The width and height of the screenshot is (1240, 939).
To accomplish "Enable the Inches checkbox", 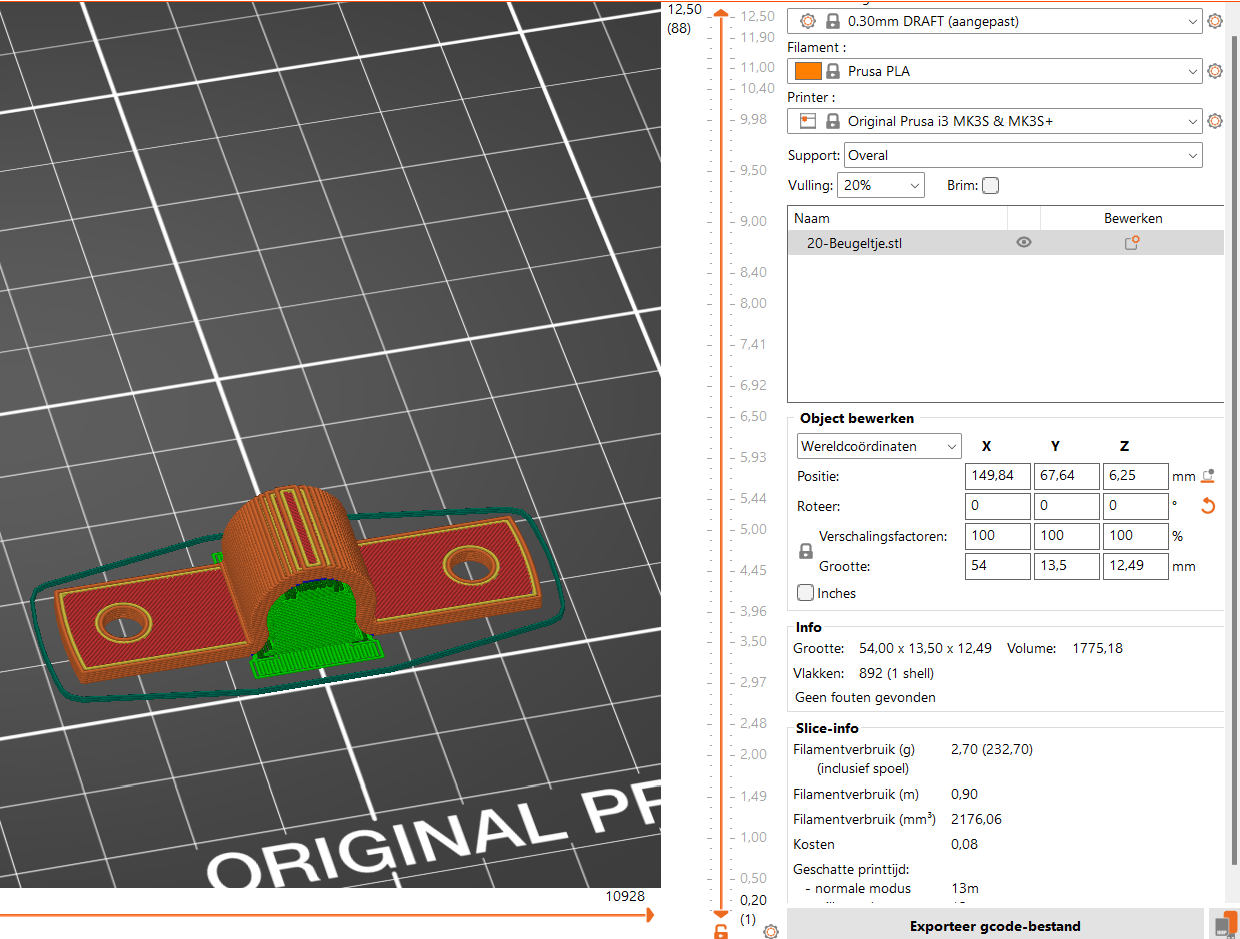I will pyautogui.click(x=805, y=592).
